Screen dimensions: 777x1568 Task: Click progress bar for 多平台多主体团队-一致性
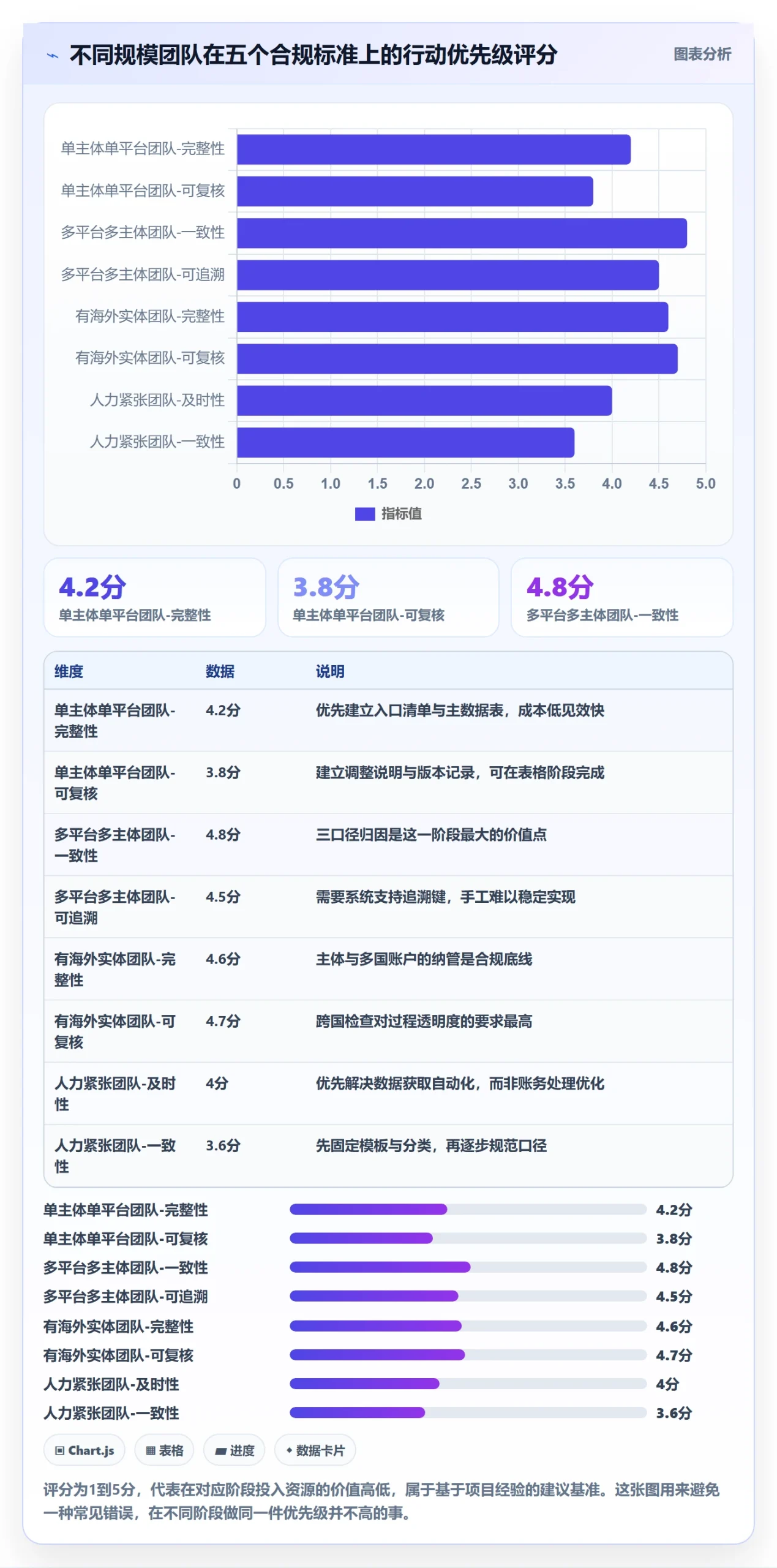point(468,1267)
